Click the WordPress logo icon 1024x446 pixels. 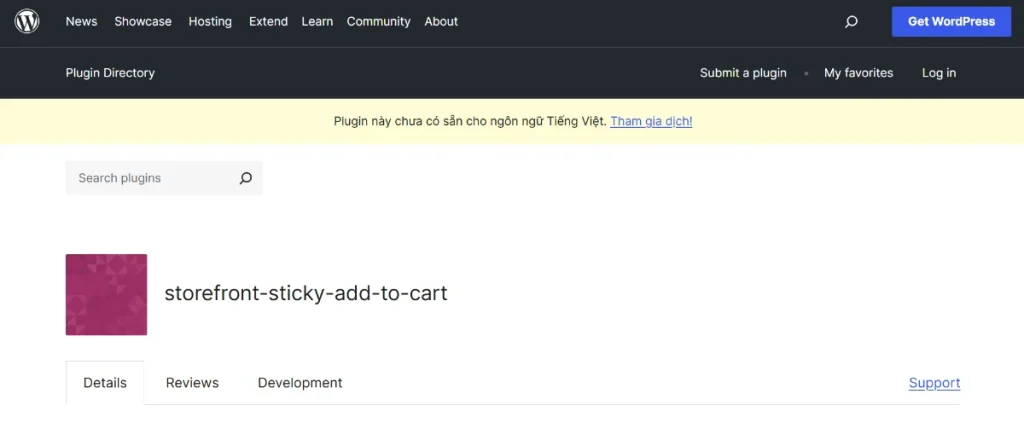pos(27,21)
